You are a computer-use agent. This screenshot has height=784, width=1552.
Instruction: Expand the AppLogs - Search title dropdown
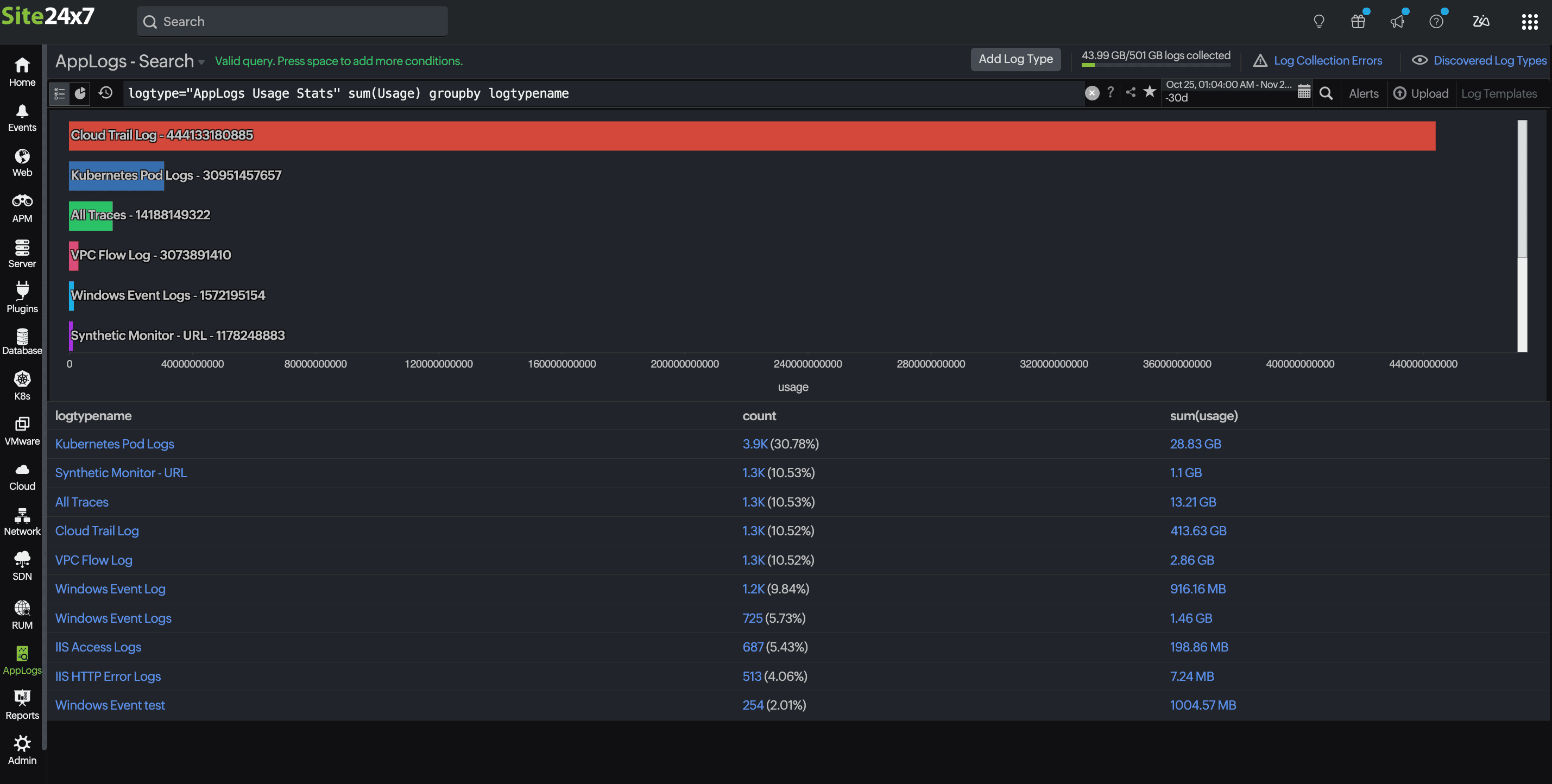pos(201,62)
